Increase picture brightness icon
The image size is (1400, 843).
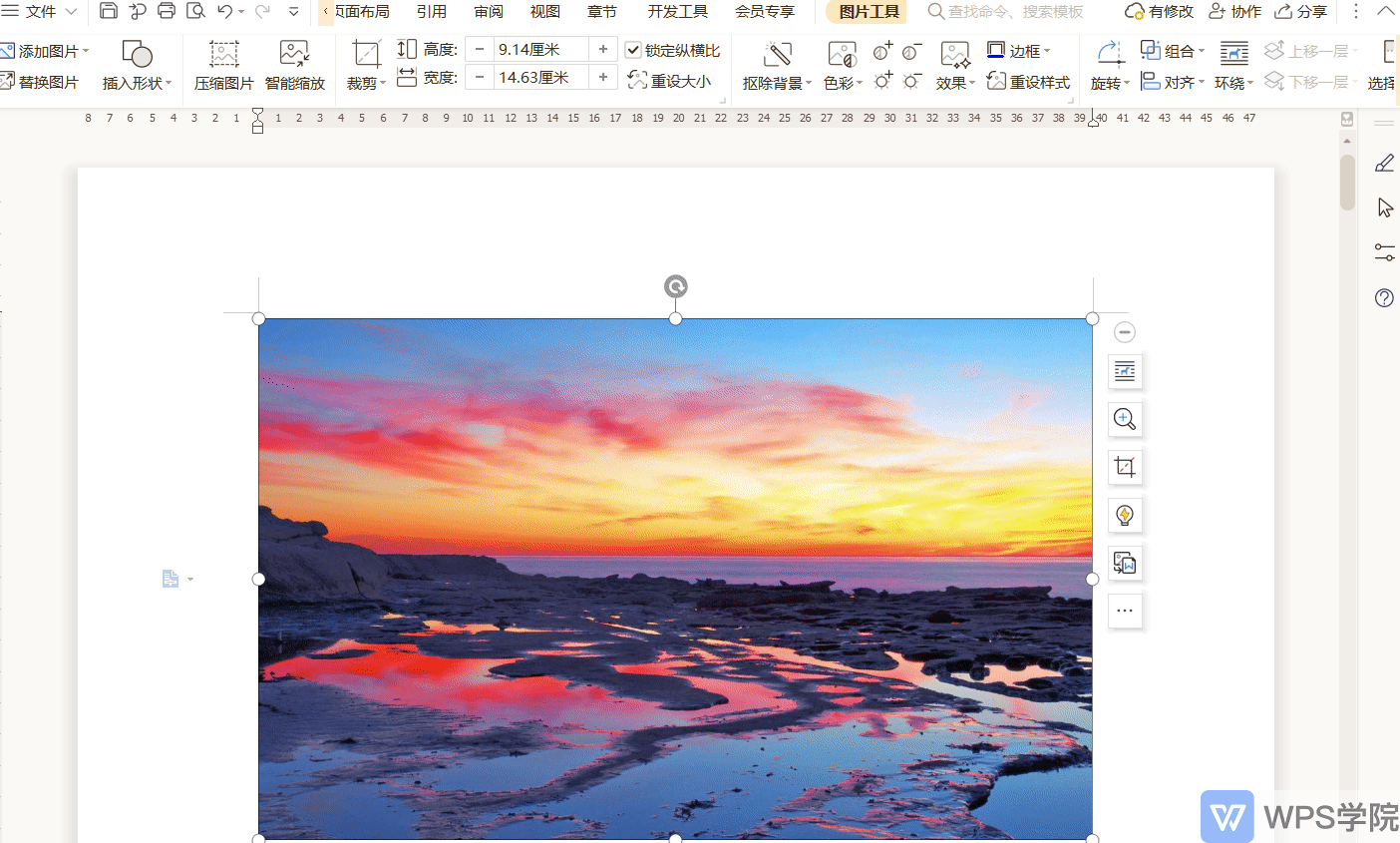pyautogui.click(x=882, y=80)
